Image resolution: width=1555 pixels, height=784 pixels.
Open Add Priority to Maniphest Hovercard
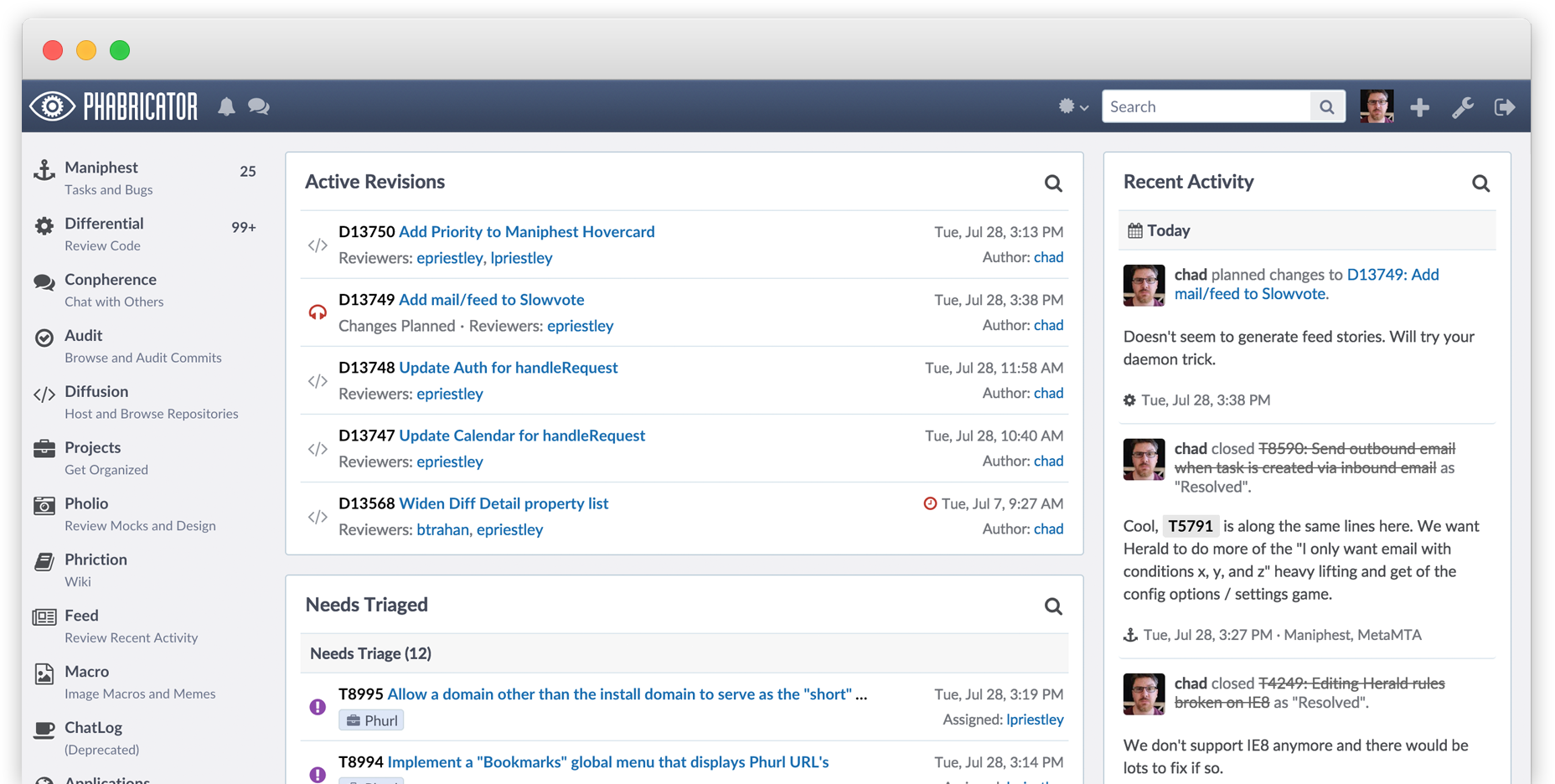(x=527, y=232)
